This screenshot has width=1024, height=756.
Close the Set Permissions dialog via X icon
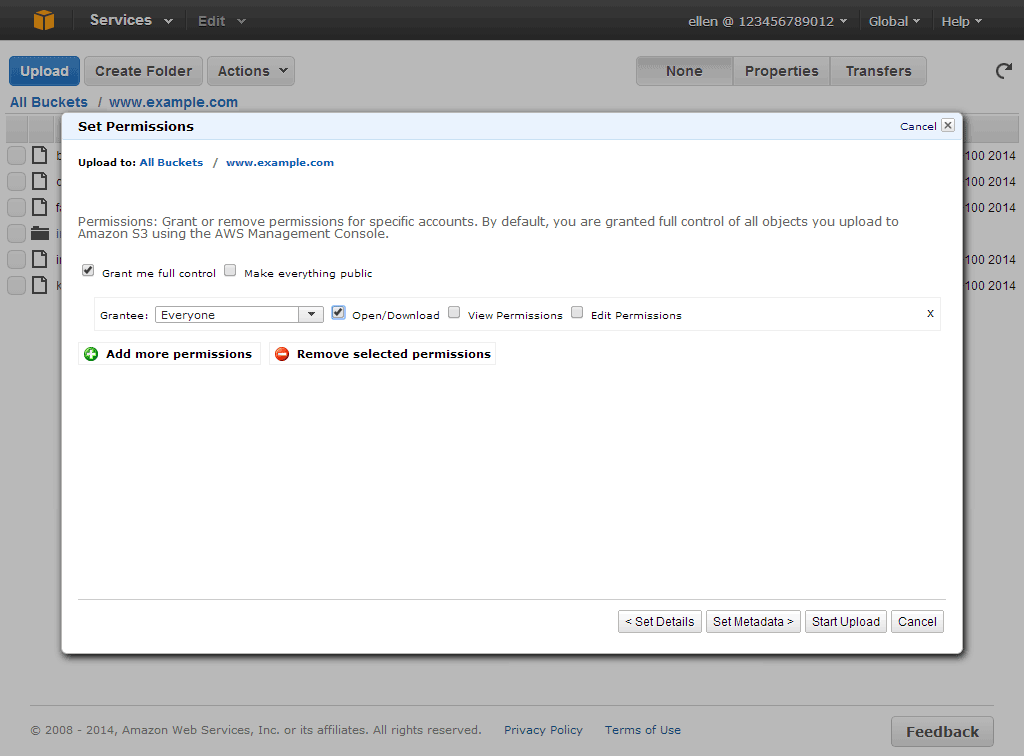pos(947,126)
